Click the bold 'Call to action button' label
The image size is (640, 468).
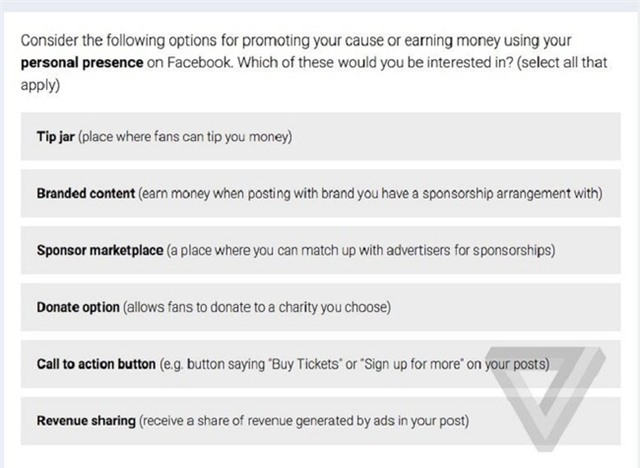pos(96,364)
